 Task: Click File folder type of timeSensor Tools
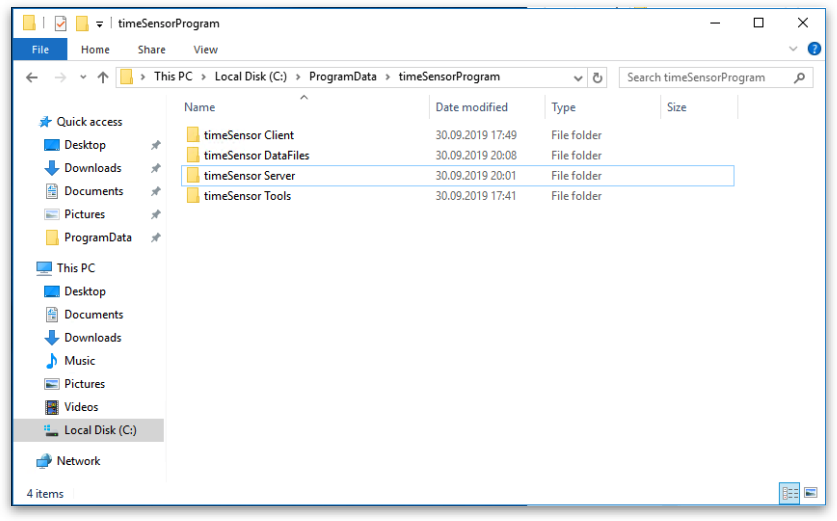pos(576,196)
